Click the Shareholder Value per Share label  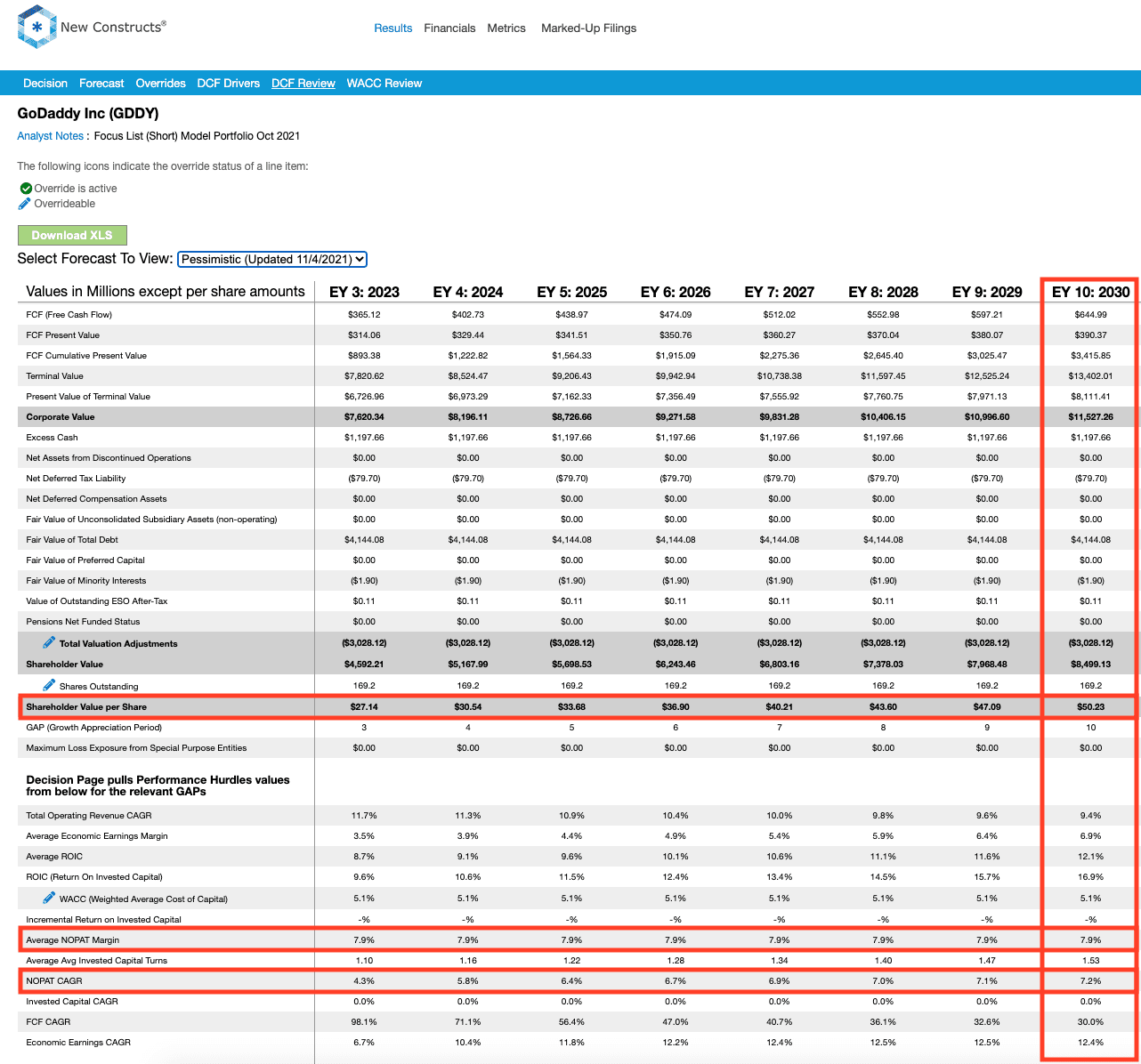(x=86, y=707)
